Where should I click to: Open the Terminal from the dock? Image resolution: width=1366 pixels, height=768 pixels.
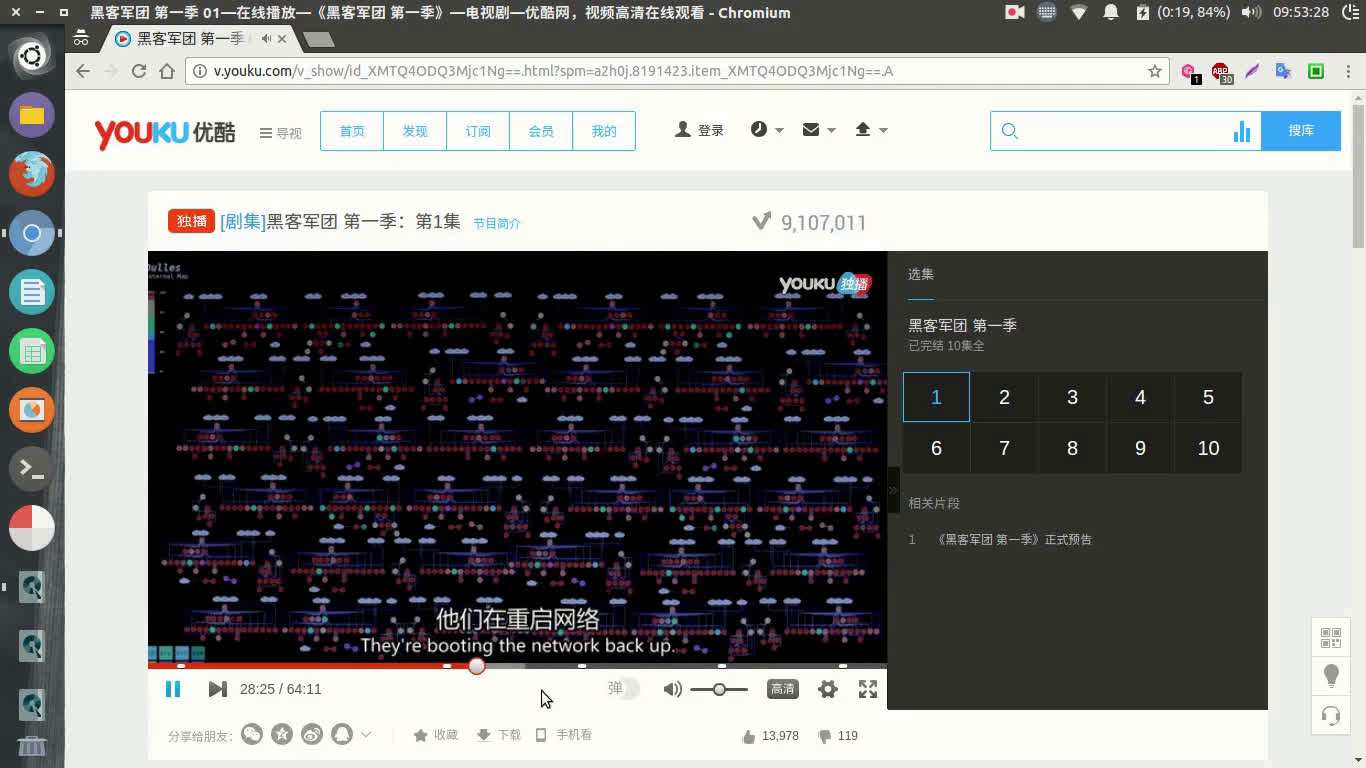click(x=32, y=468)
